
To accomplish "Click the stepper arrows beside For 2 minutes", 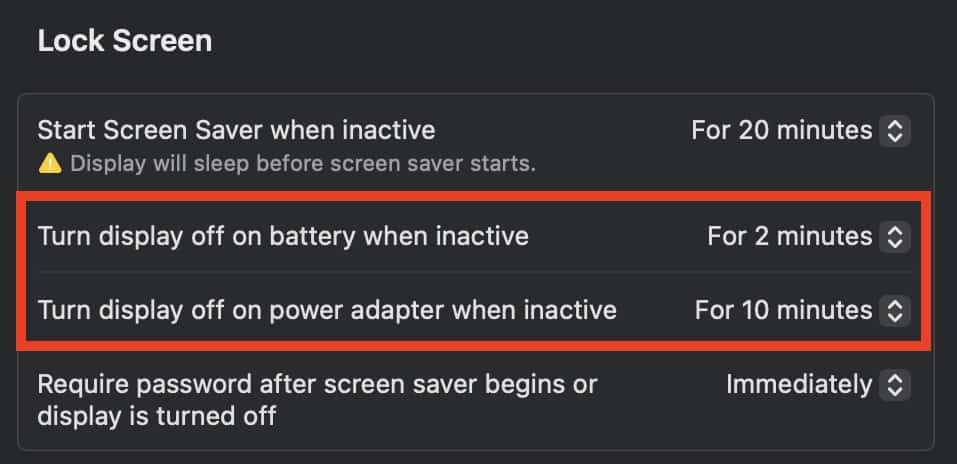I will pyautogui.click(x=896, y=237).
